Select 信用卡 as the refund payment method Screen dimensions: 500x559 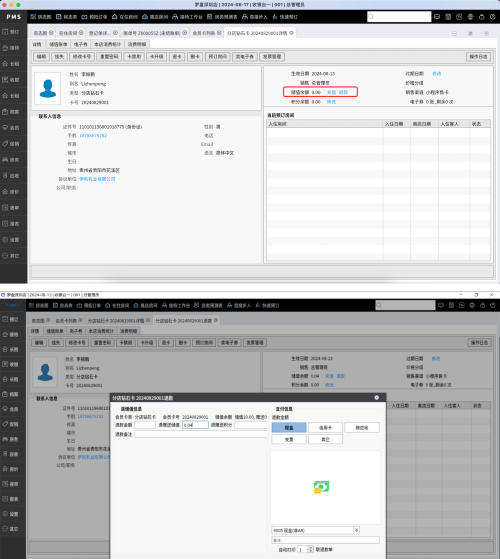point(325,427)
